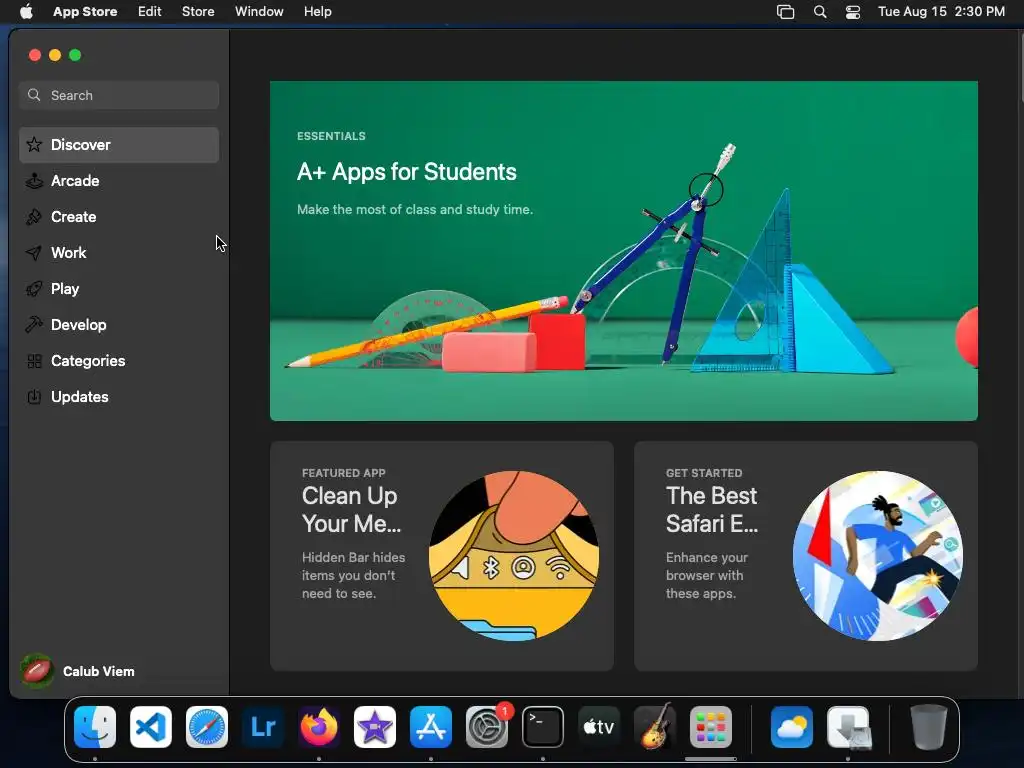Open Safari from the dock

207,727
